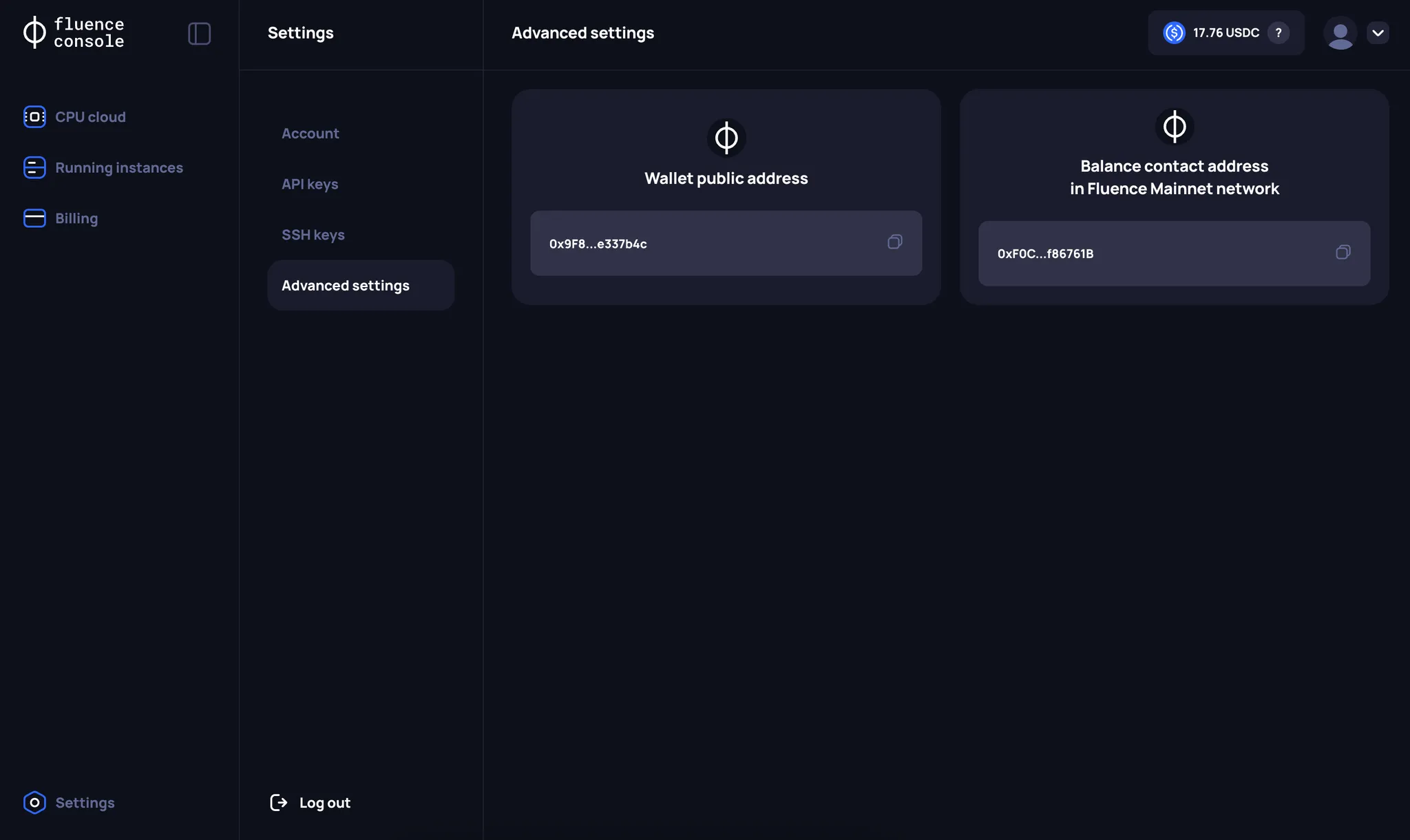This screenshot has width=1410, height=840.
Task: Switch to the Account settings tab
Action: [310, 133]
